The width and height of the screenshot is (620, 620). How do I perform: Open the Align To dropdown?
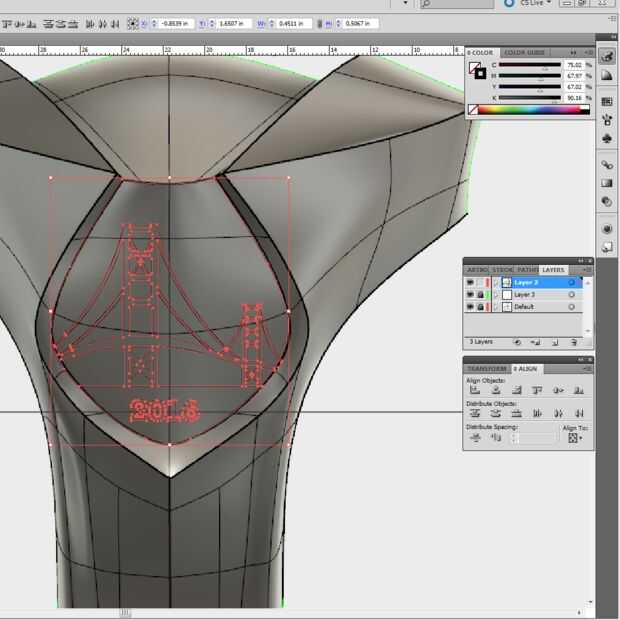[574, 437]
